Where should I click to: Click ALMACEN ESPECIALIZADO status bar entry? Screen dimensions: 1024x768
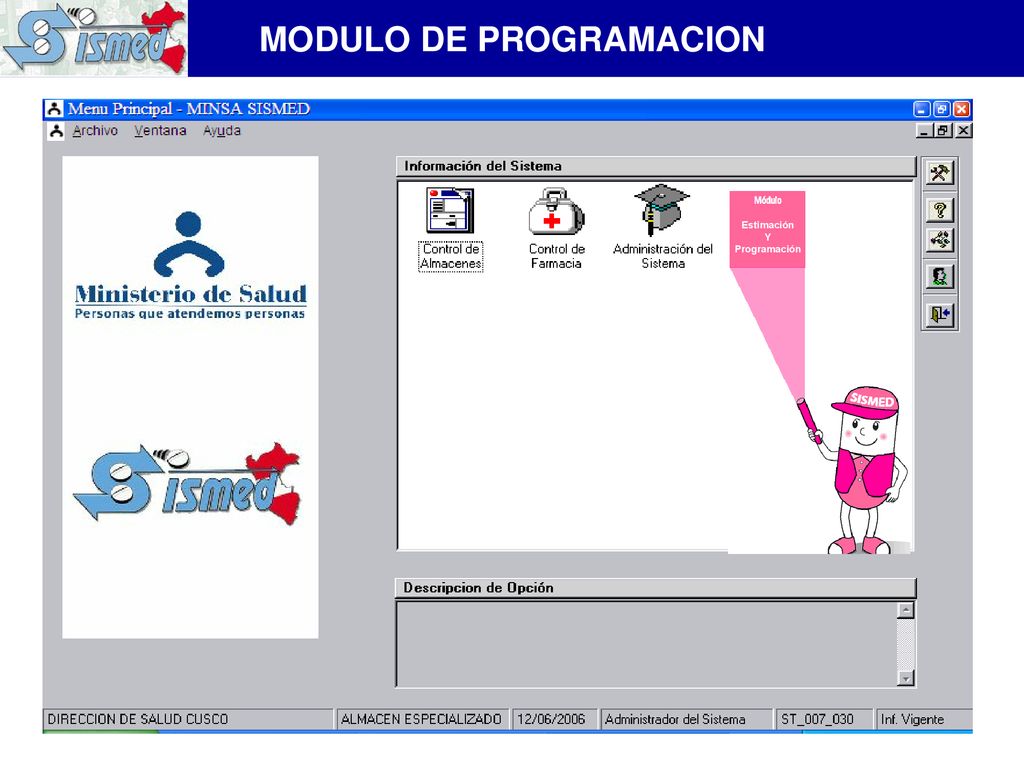[x=422, y=719]
